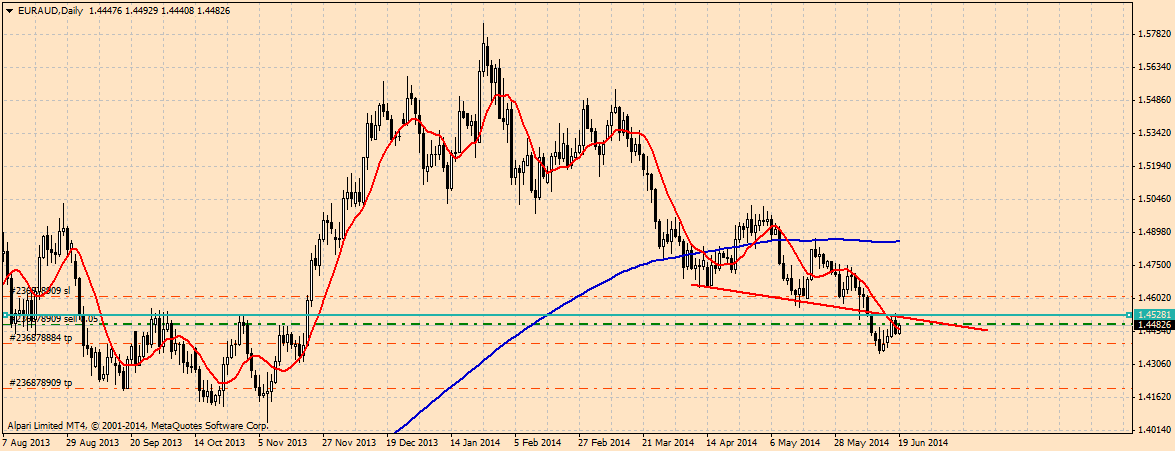Click the 5 Nov 2013 date label
Screen dimensions: 1175x451
pyautogui.click(x=283, y=443)
